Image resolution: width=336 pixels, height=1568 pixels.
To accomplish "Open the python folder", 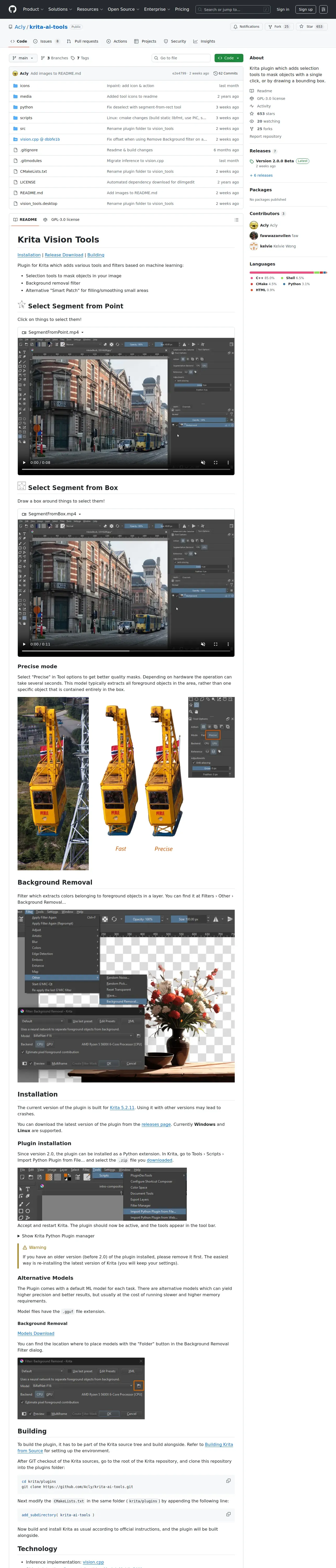I will pos(26,107).
